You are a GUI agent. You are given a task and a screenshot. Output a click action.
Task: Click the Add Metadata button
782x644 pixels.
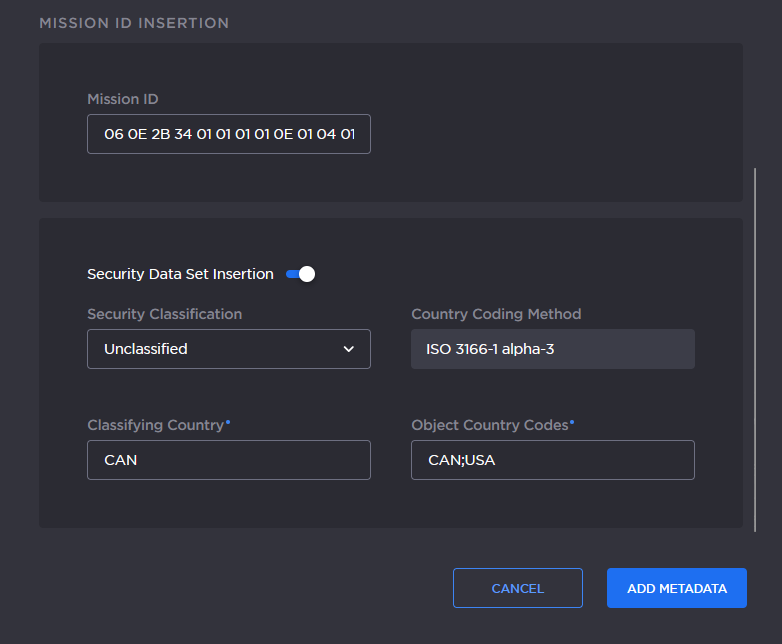tap(676, 588)
